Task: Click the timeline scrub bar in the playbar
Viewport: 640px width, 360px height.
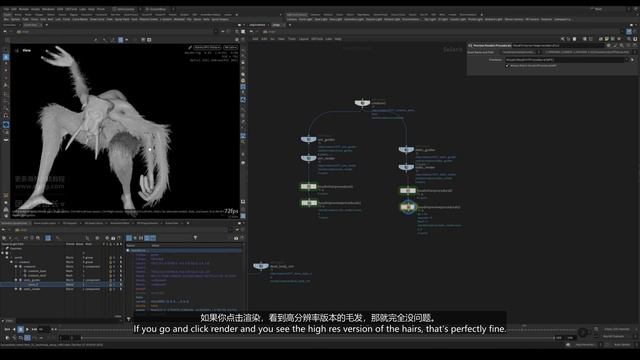Action: (318, 329)
